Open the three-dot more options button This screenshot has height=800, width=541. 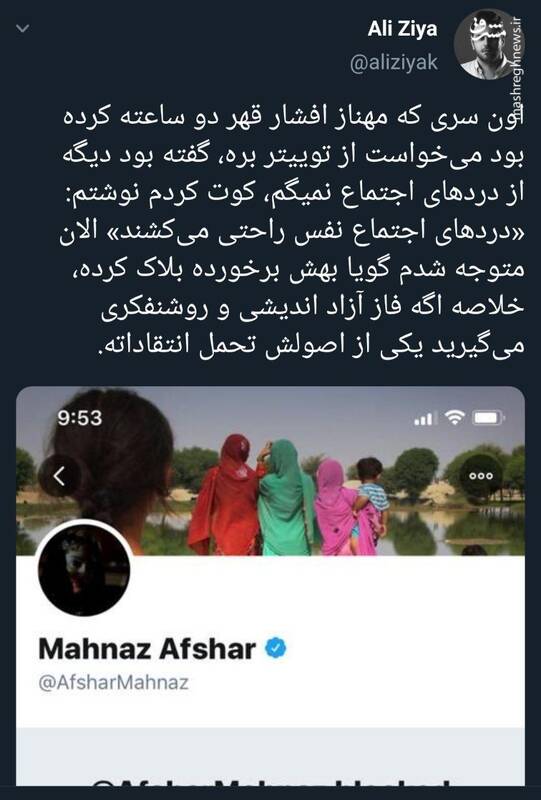coord(481,476)
